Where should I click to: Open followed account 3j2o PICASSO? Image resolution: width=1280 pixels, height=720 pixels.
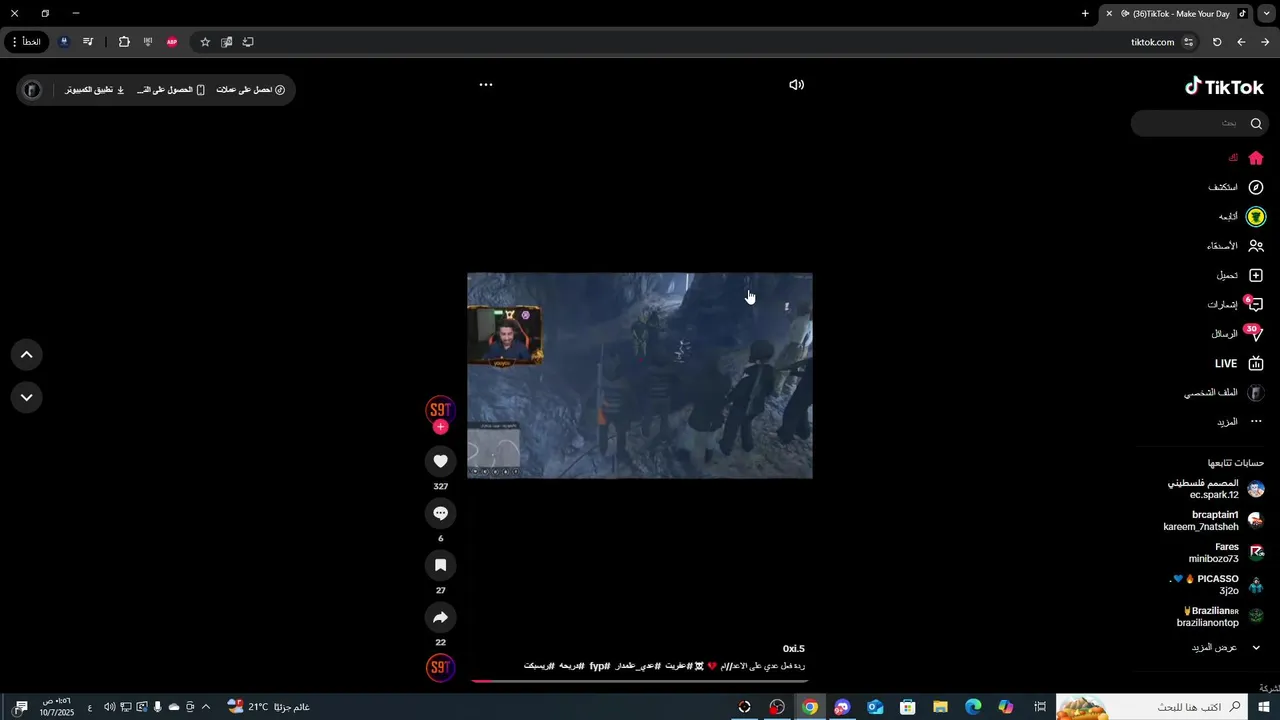[1218, 585]
